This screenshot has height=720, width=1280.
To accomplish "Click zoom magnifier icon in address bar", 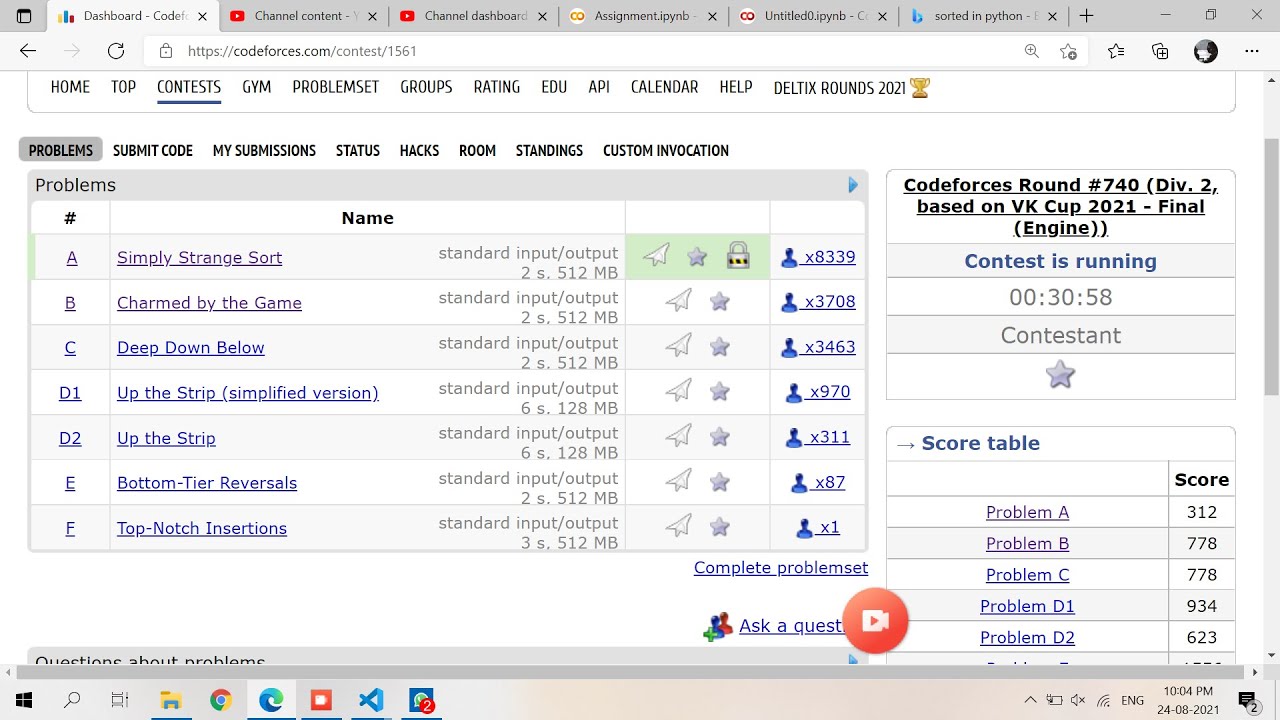I will pos(1031,51).
